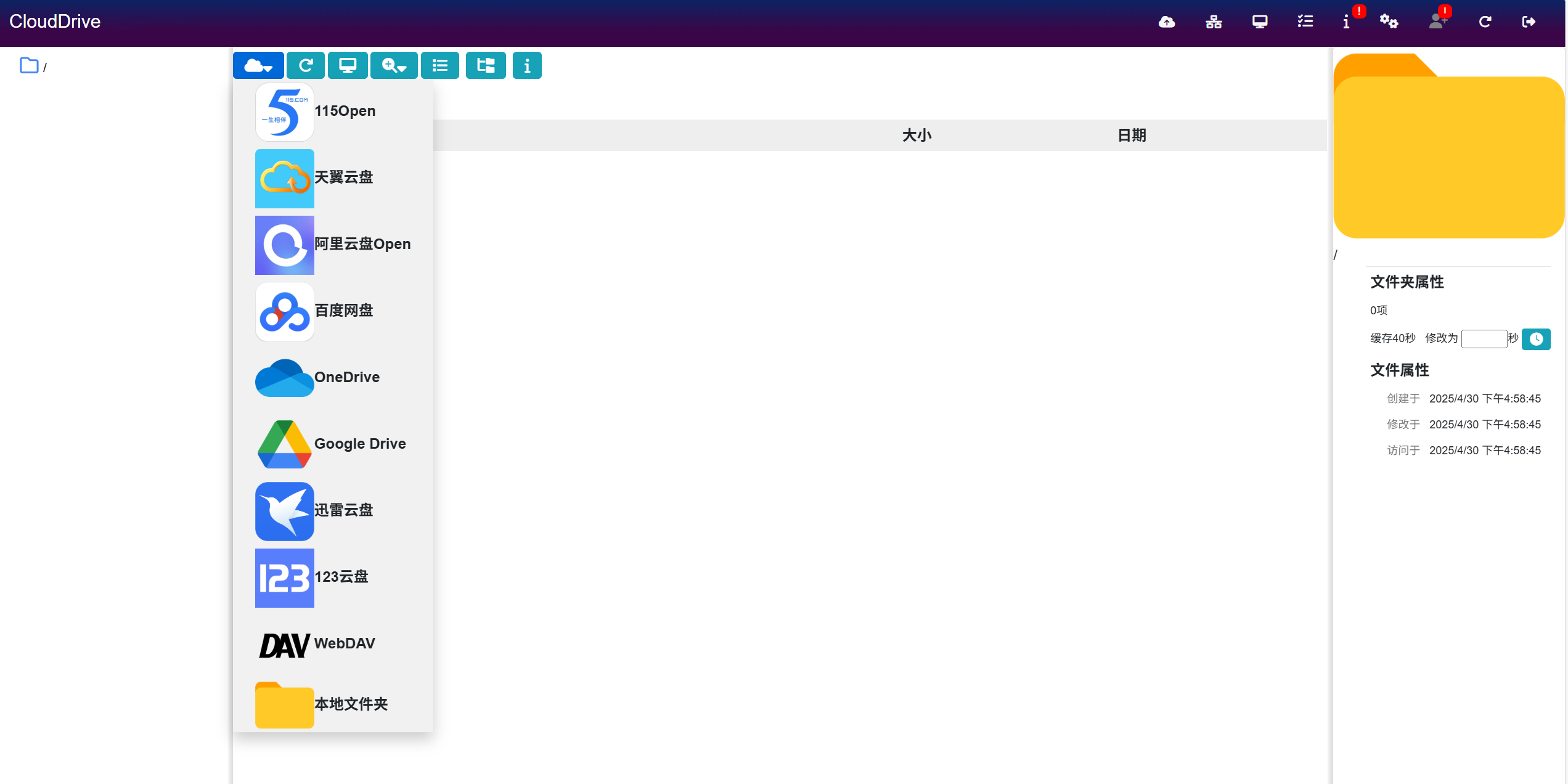Screen dimensions: 1568x784
Task: Select Google Drive from the cloud list
Action: 341,444
